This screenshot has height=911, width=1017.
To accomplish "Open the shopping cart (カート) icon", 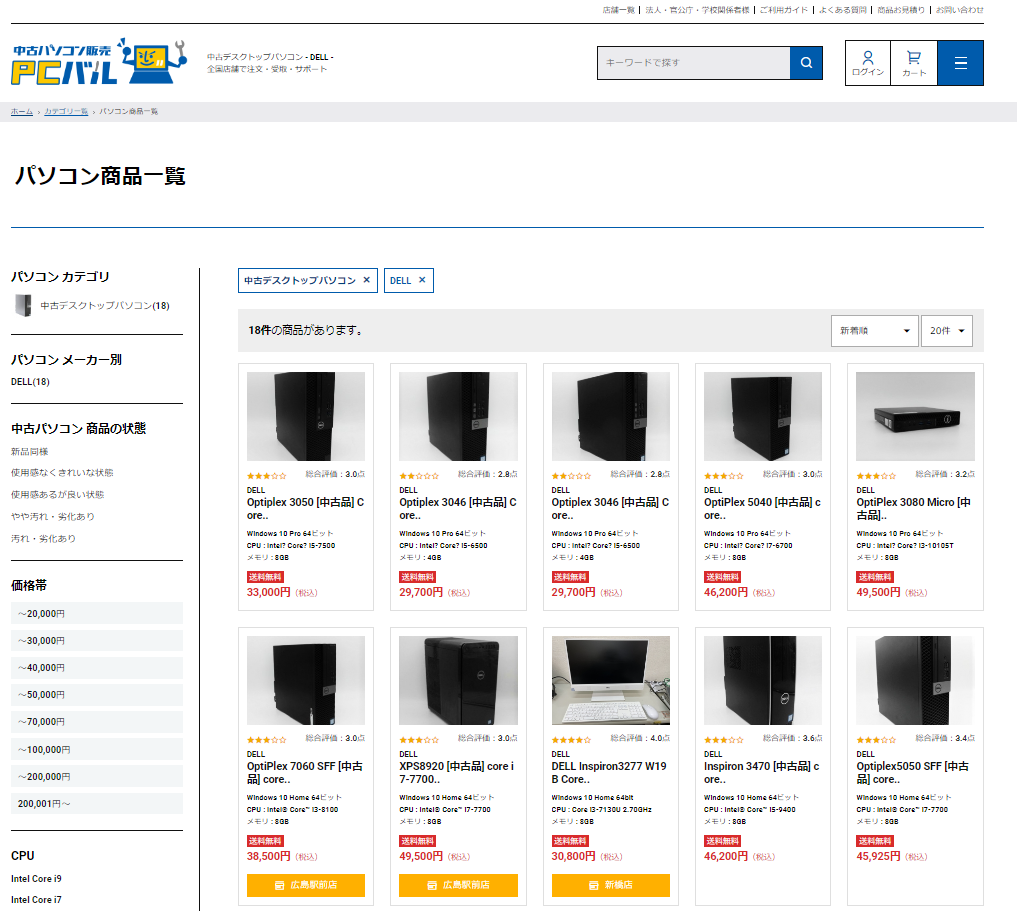I will (x=914, y=63).
